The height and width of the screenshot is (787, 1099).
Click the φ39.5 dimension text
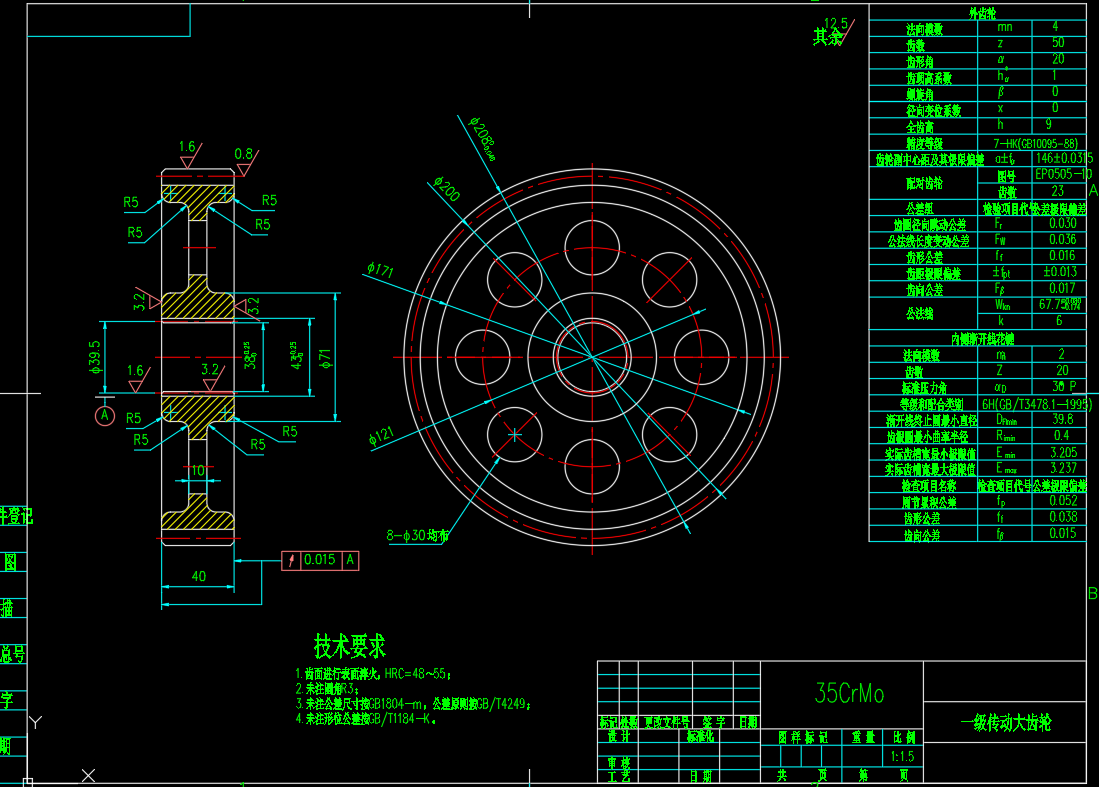tap(96, 355)
